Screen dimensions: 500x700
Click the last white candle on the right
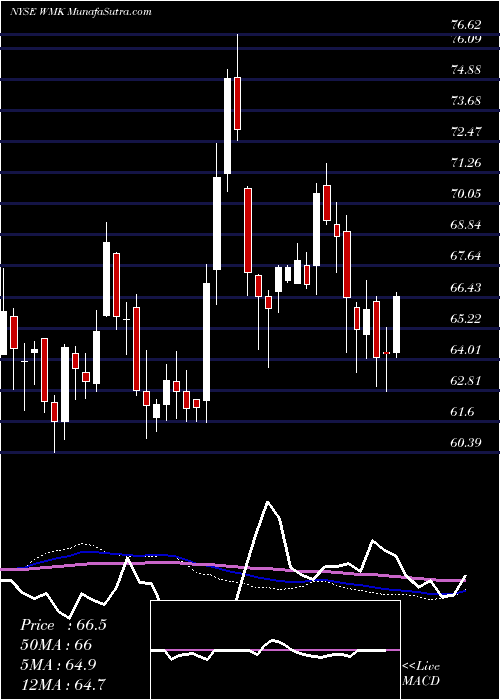click(x=396, y=325)
